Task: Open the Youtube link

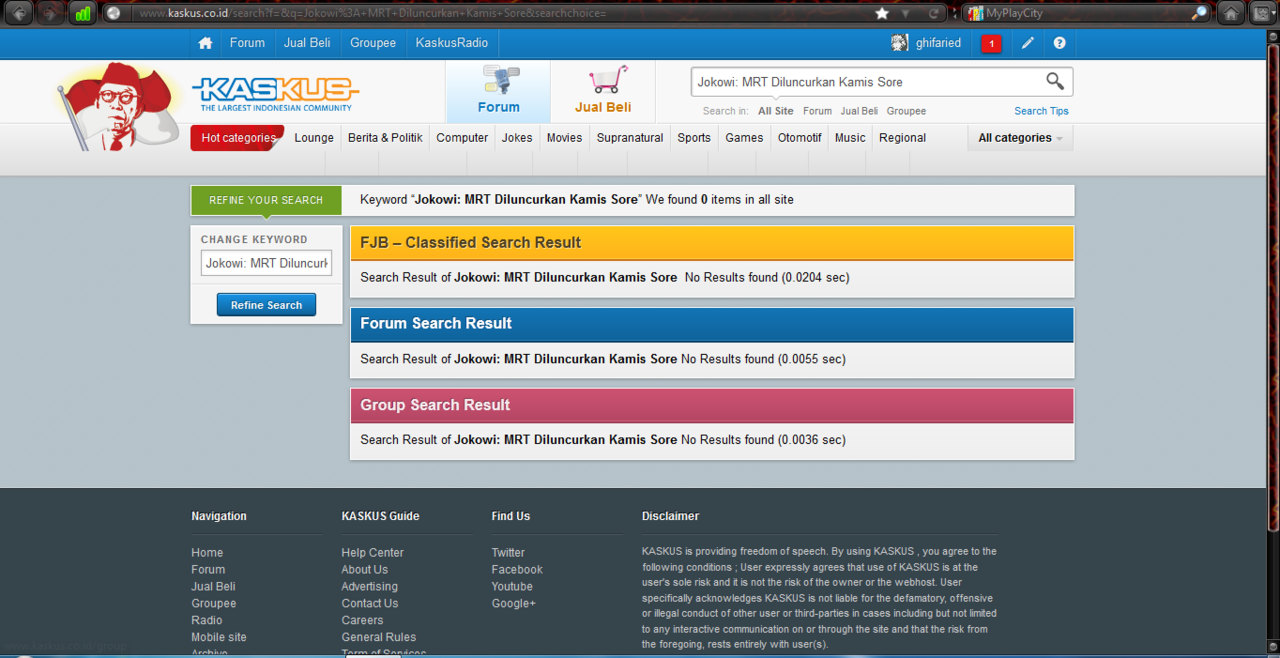Action: [x=512, y=587]
